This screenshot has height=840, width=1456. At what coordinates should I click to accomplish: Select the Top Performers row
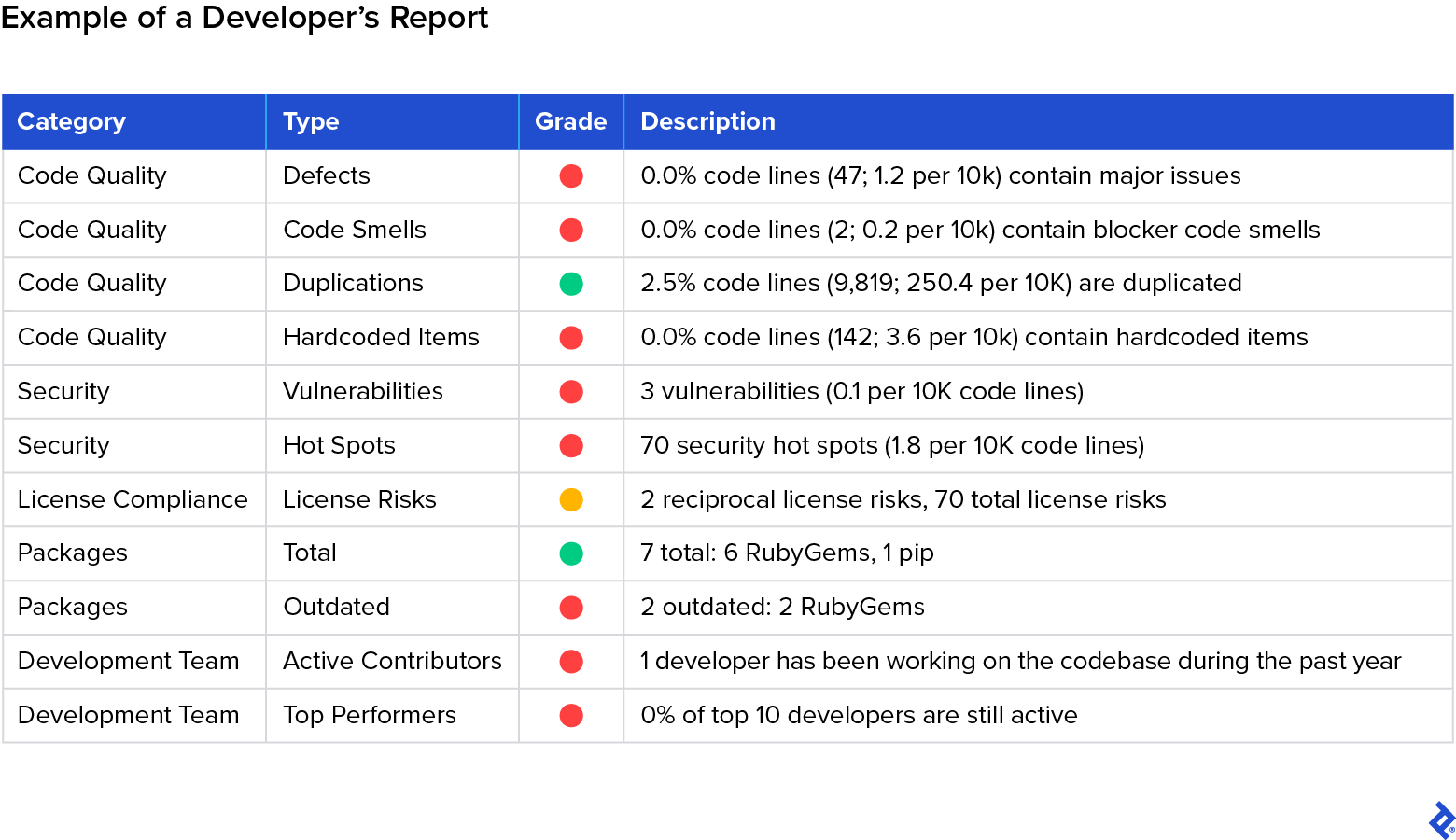point(370,715)
